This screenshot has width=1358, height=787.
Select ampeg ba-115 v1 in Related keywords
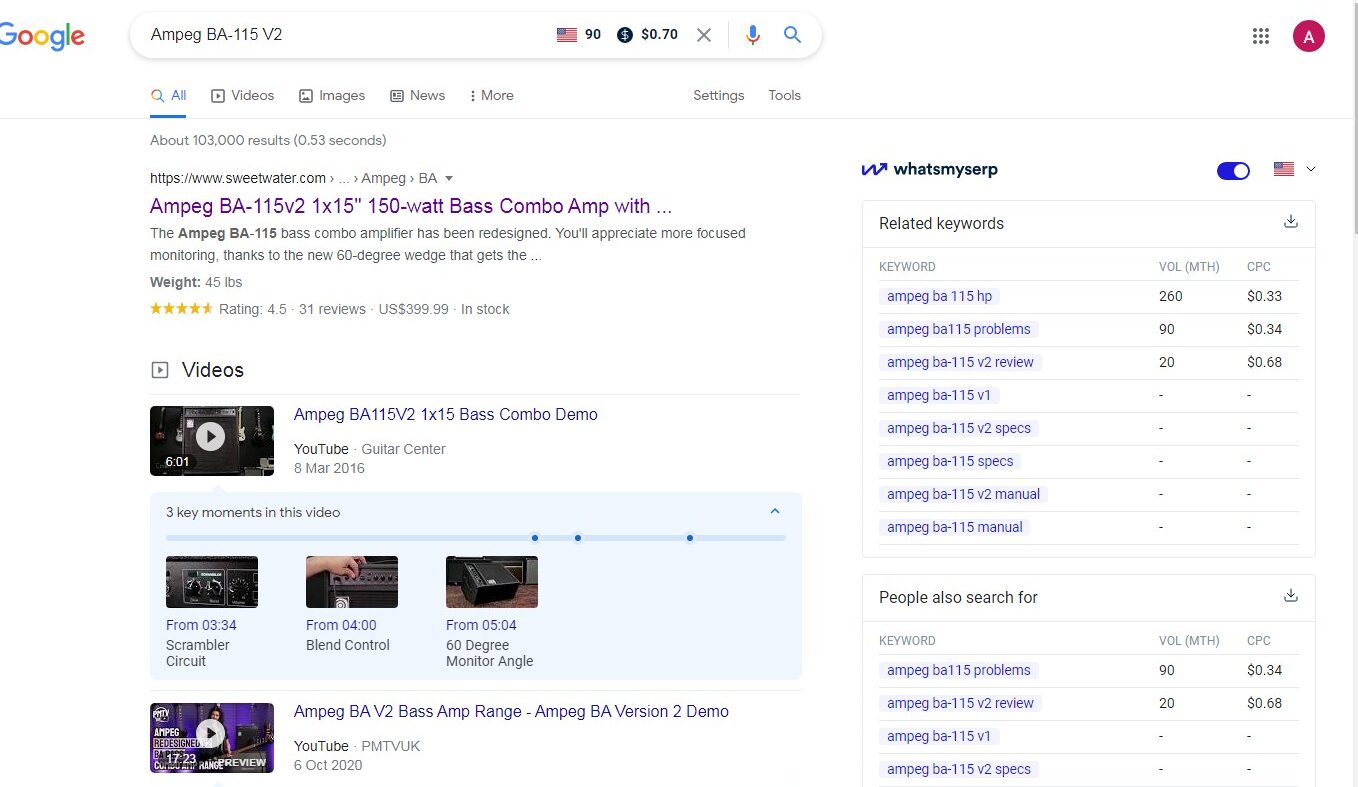(939, 395)
